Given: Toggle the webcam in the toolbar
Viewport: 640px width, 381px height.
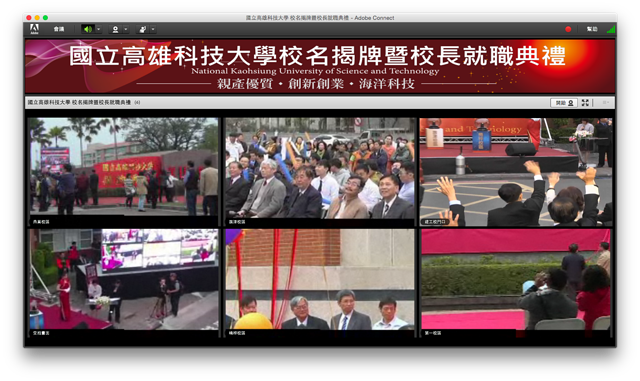Looking at the screenshot, I should click(x=115, y=29).
